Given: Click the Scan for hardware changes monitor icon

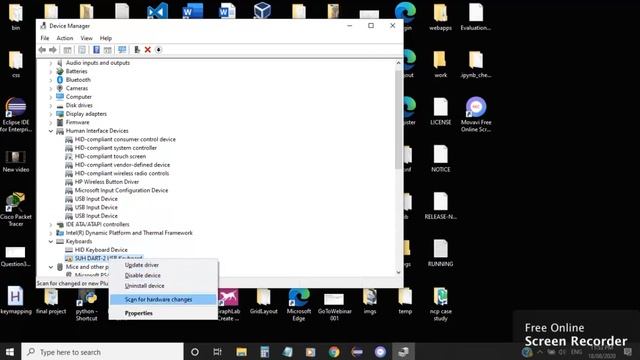Looking at the screenshot, I should tap(122, 50).
